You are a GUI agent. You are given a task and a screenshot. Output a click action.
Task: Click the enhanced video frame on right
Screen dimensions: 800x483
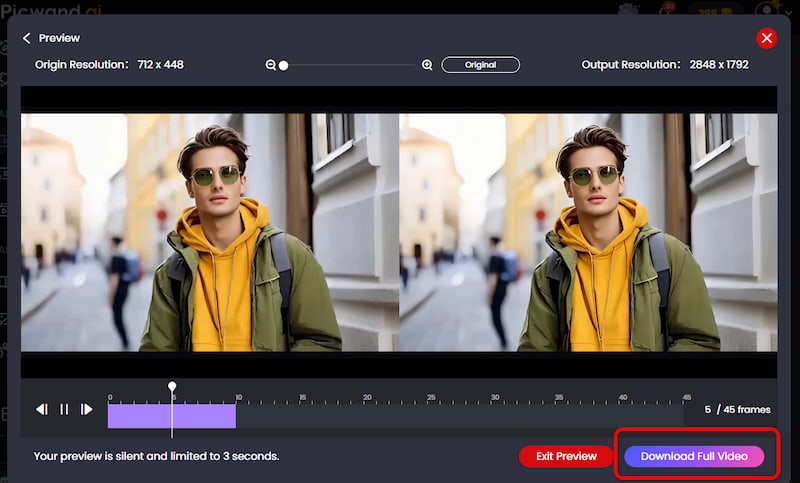pos(588,232)
